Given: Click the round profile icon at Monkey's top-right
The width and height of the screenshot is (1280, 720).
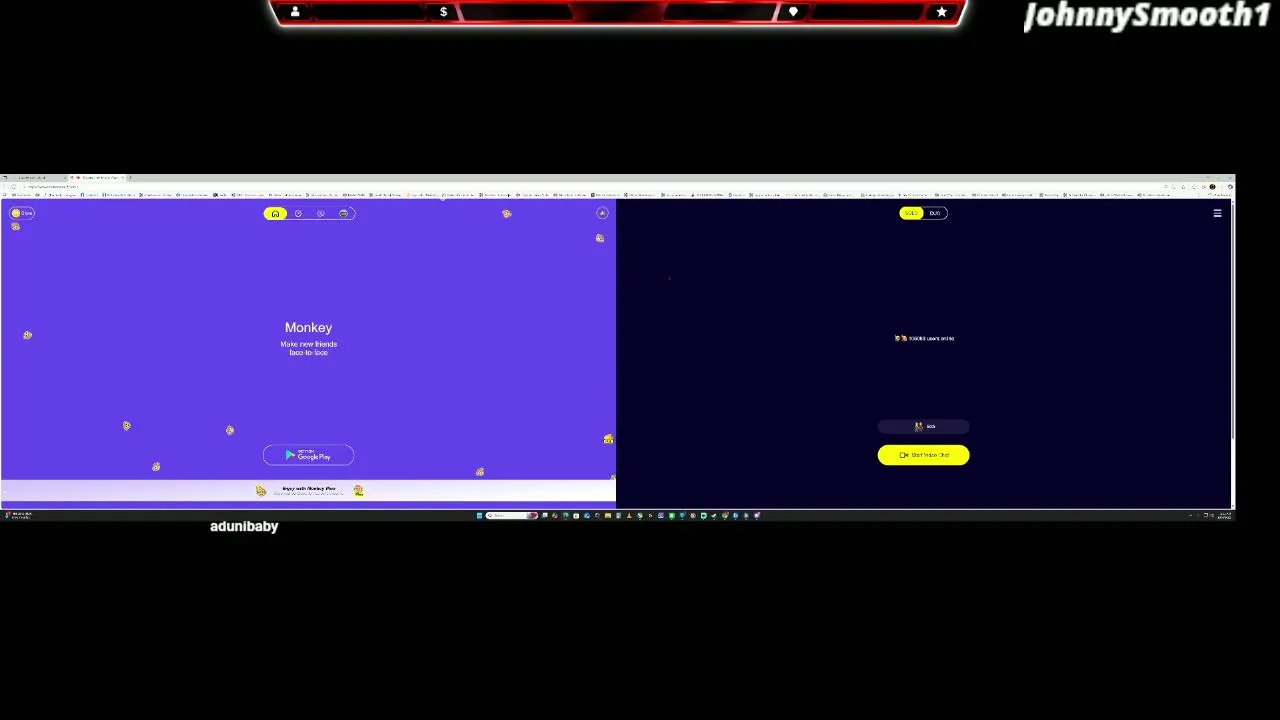Looking at the screenshot, I should coord(602,213).
